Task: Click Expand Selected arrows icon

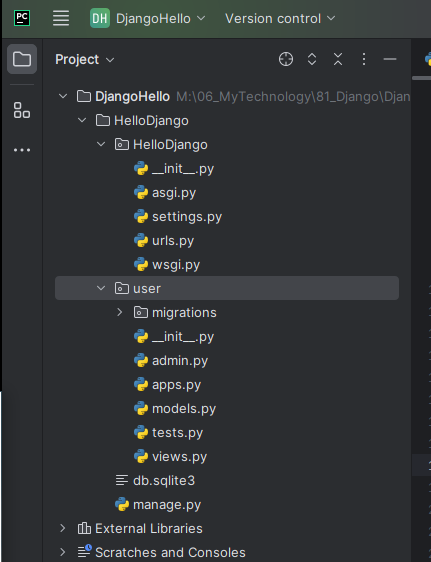Action: pos(312,59)
